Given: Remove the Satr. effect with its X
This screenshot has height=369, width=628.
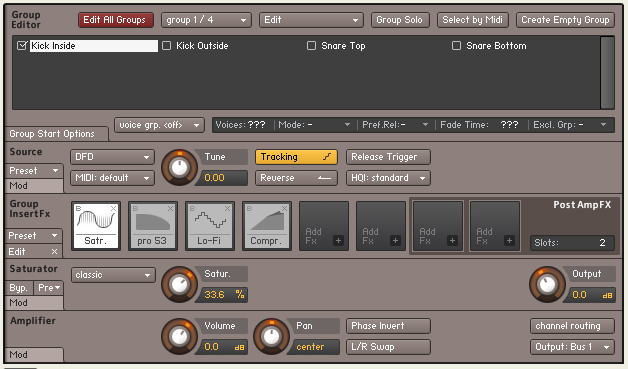Looking at the screenshot, I should tap(113, 208).
